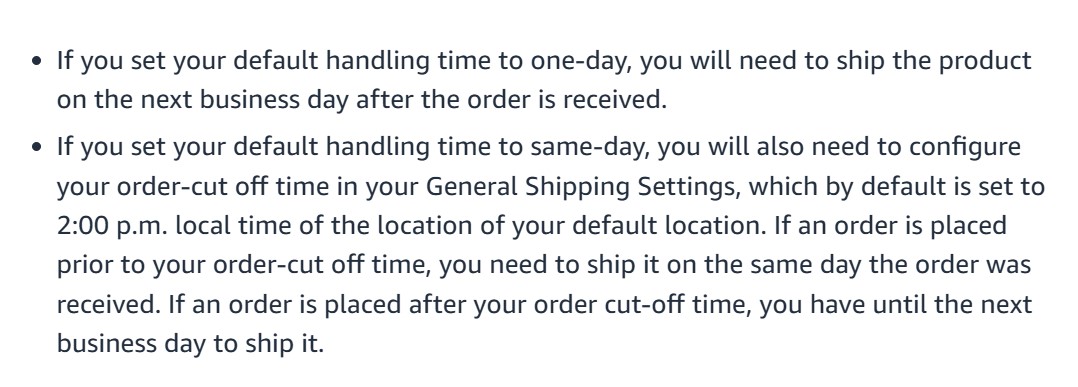Click the phrase 'business day to ship it.'
This screenshot has height=387, width=1078.
pos(190,344)
